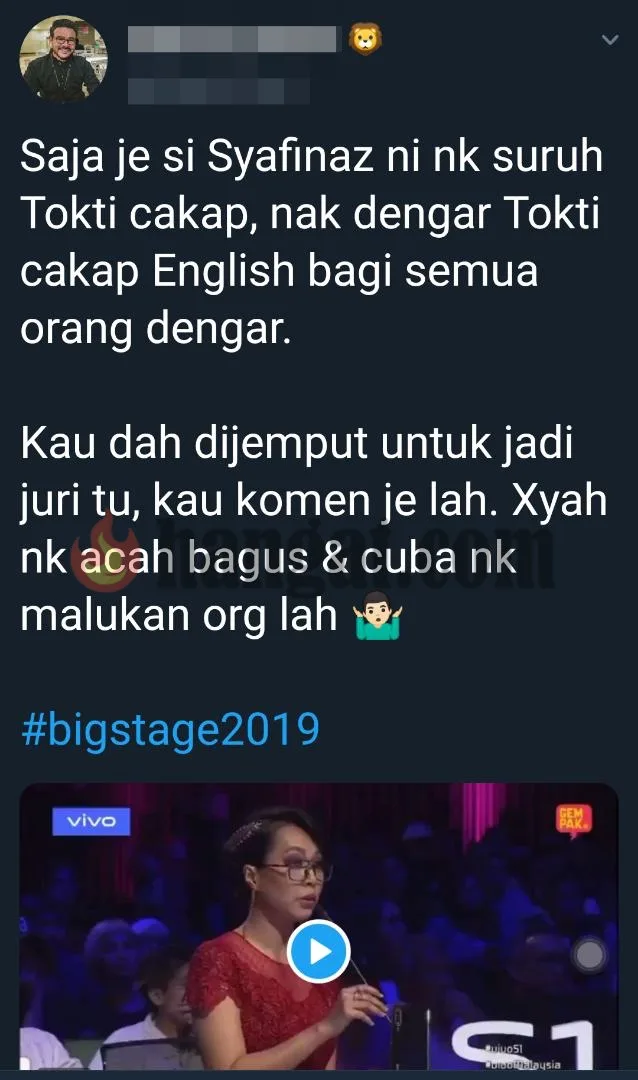
Task: Select the paragraph starting 'Kau dah dijemput'
Action: click(313, 529)
